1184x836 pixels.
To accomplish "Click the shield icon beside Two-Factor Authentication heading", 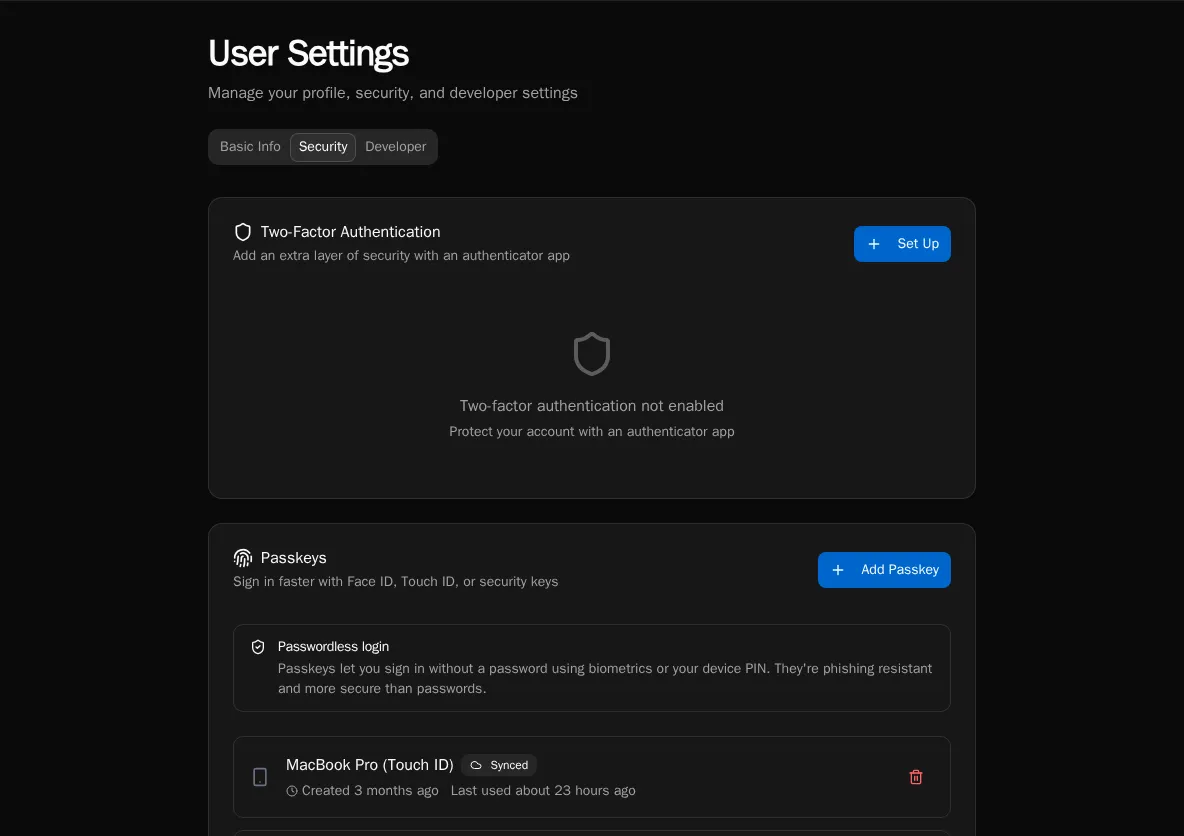I will 242,232.
